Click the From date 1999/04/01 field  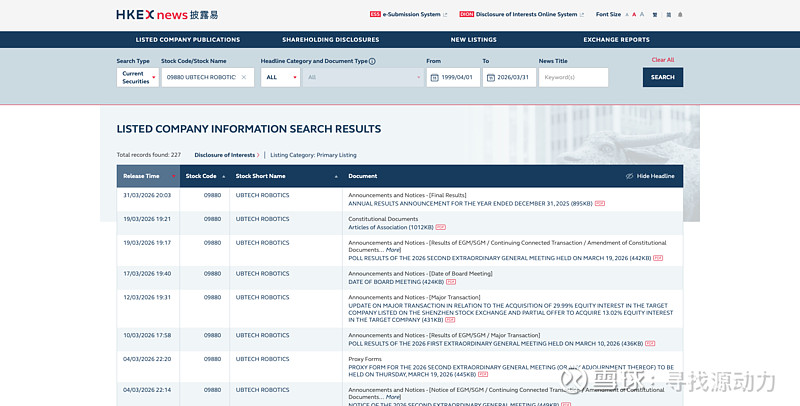point(453,78)
